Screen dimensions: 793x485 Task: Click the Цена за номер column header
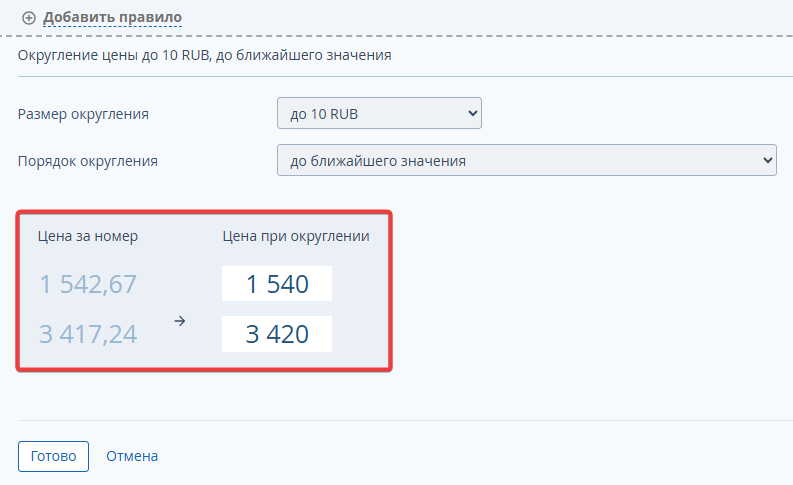click(88, 236)
